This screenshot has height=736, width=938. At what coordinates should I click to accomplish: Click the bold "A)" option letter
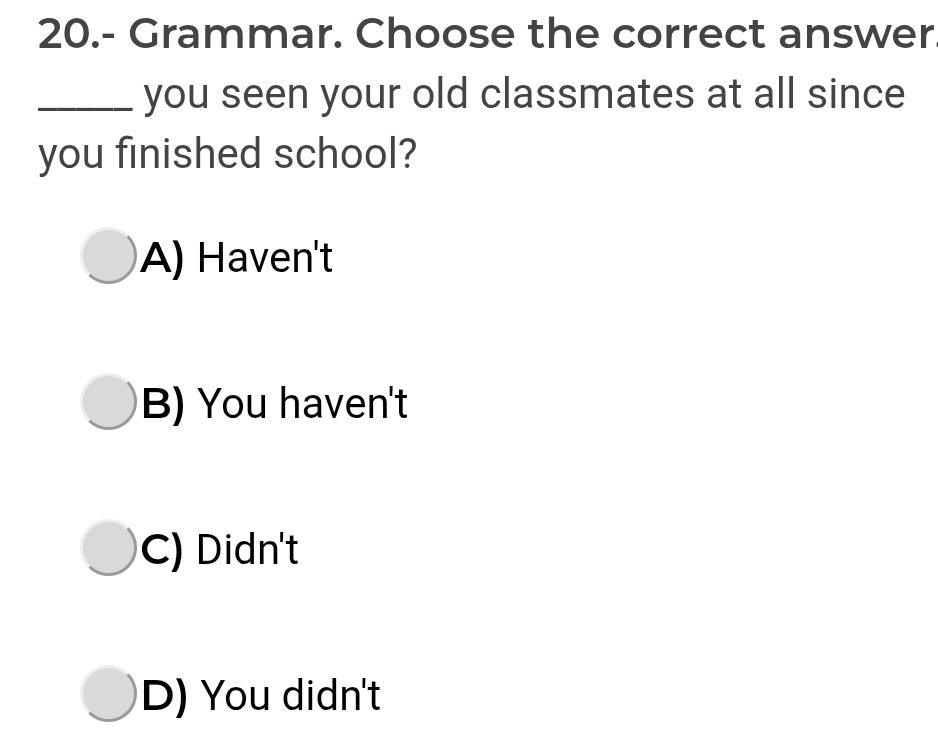[x=163, y=258]
